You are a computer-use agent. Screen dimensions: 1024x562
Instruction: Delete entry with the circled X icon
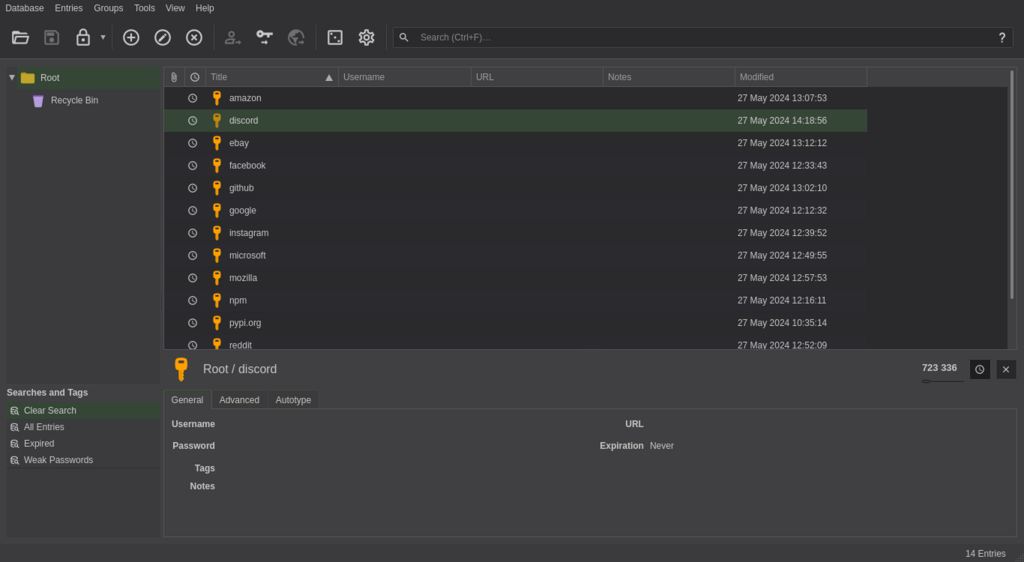pos(194,37)
